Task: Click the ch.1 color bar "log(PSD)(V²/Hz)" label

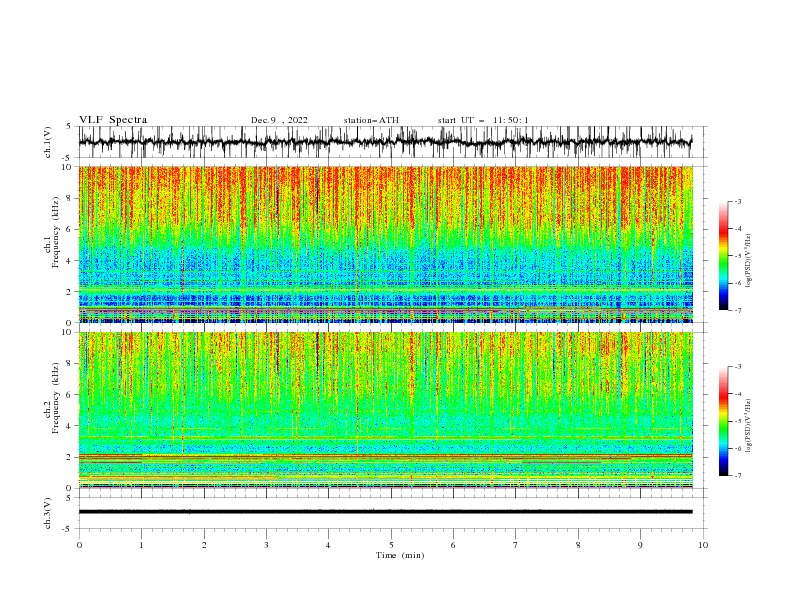Action: 749,261
